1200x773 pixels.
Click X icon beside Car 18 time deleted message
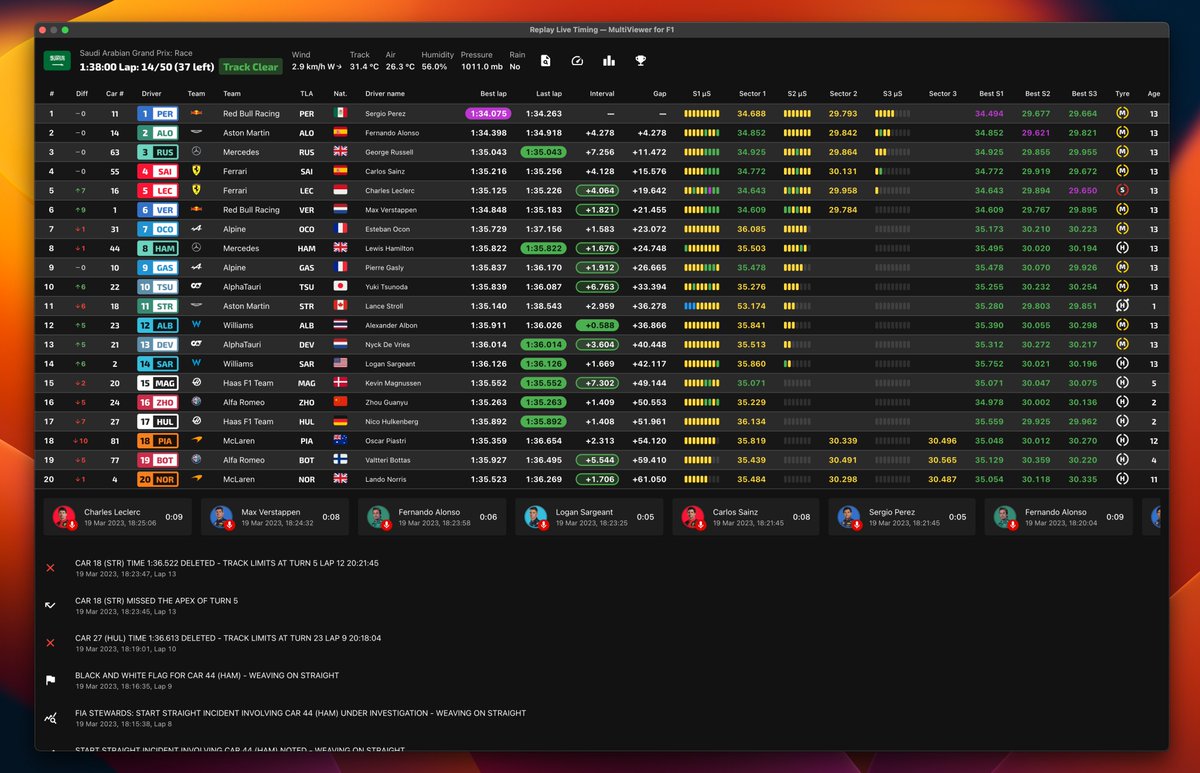click(50, 568)
